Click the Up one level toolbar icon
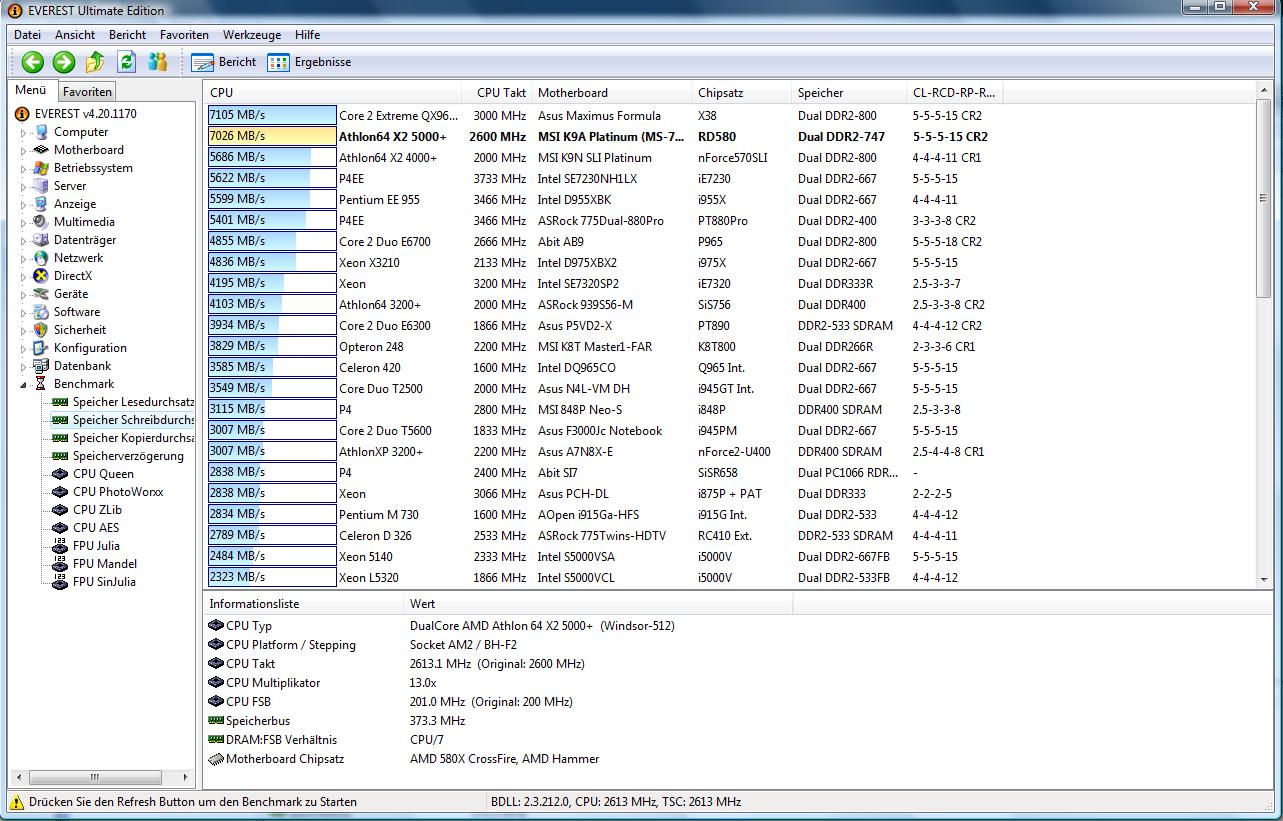Image resolution: width=1283 pixels, height=821 pixels. (x=95, y=62)
